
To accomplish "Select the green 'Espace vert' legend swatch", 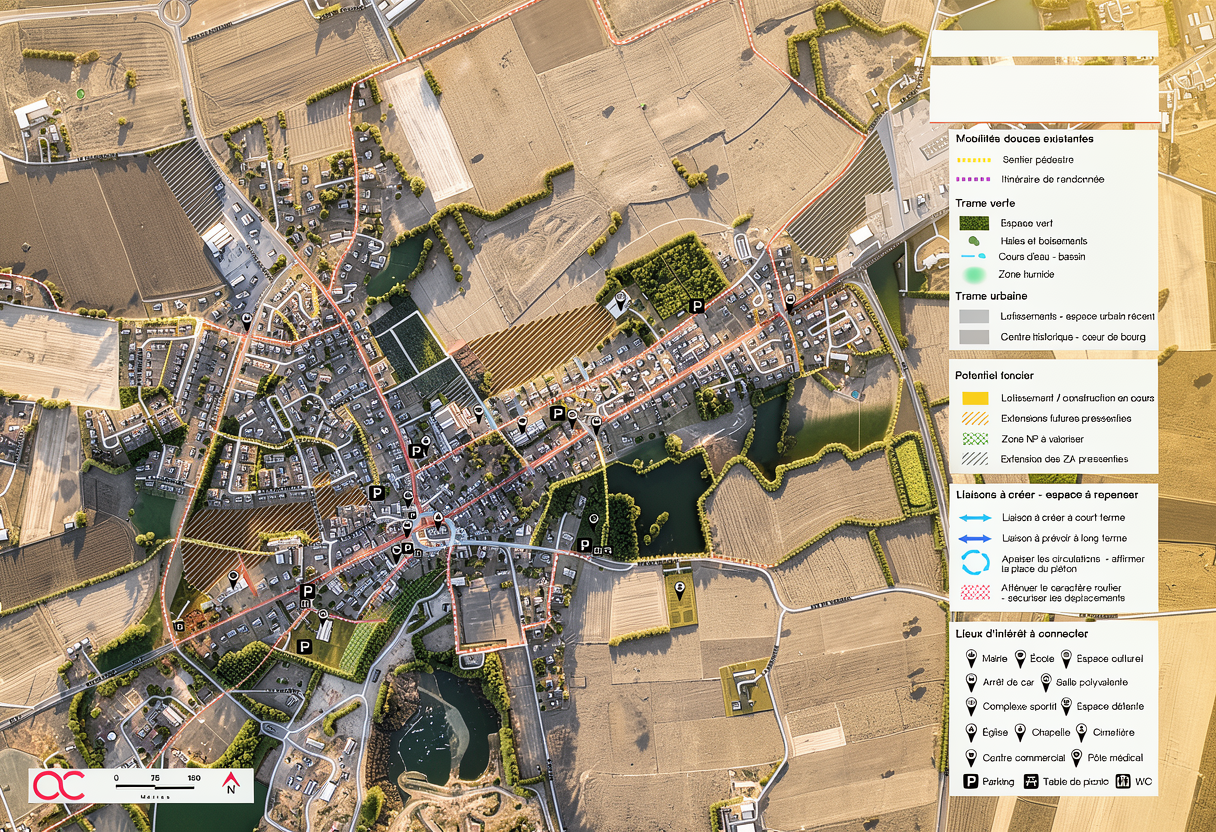I will coord(974,223).
